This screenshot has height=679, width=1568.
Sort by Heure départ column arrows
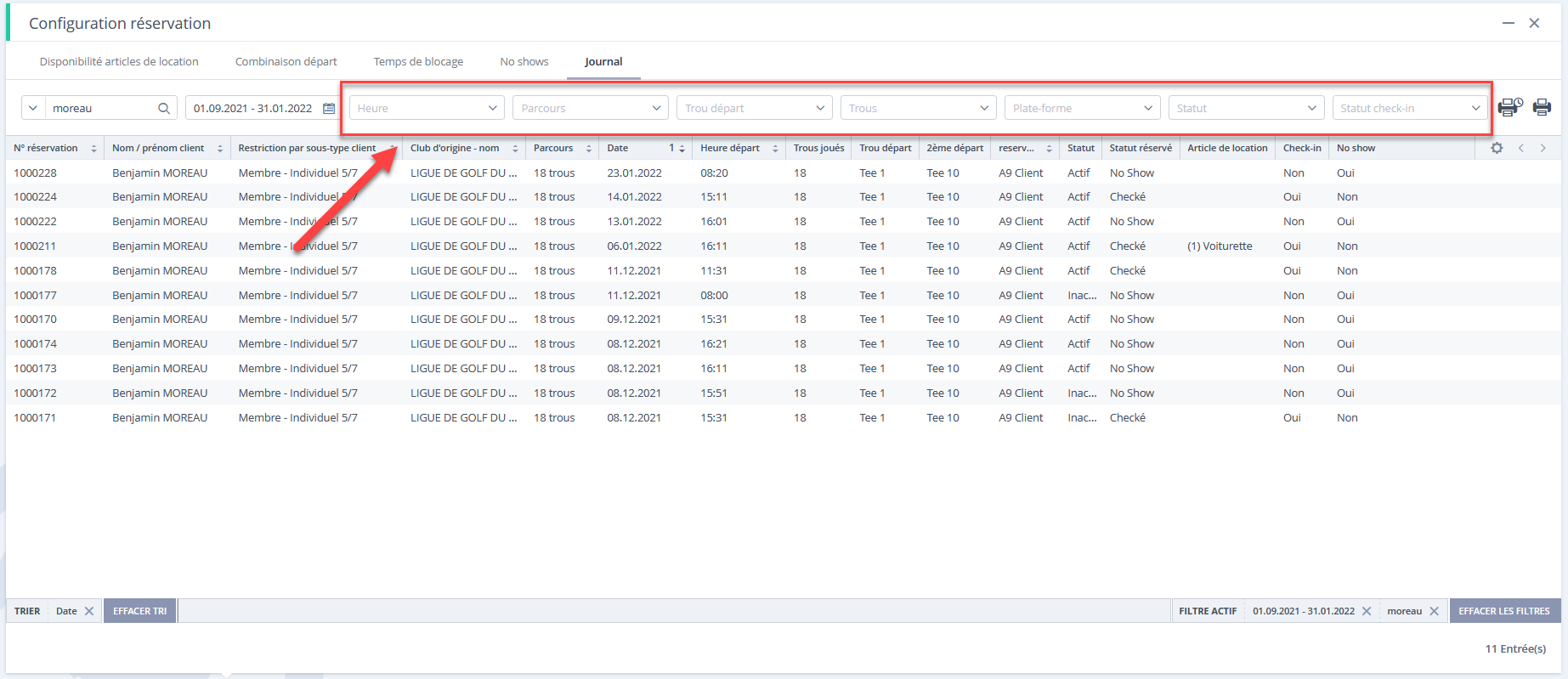[775, 149]
